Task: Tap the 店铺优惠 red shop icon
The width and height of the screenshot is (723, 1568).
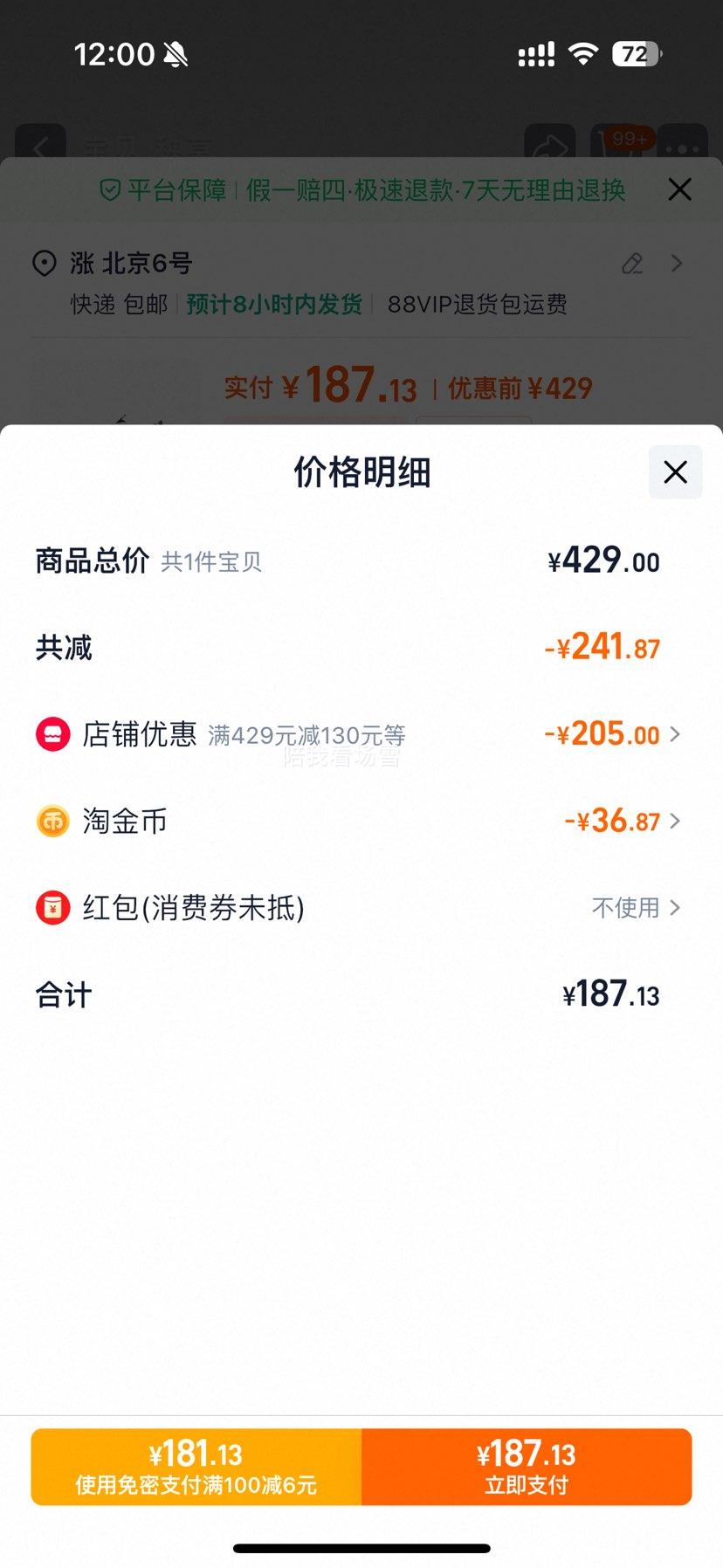Action: click(x=52, y=734)
